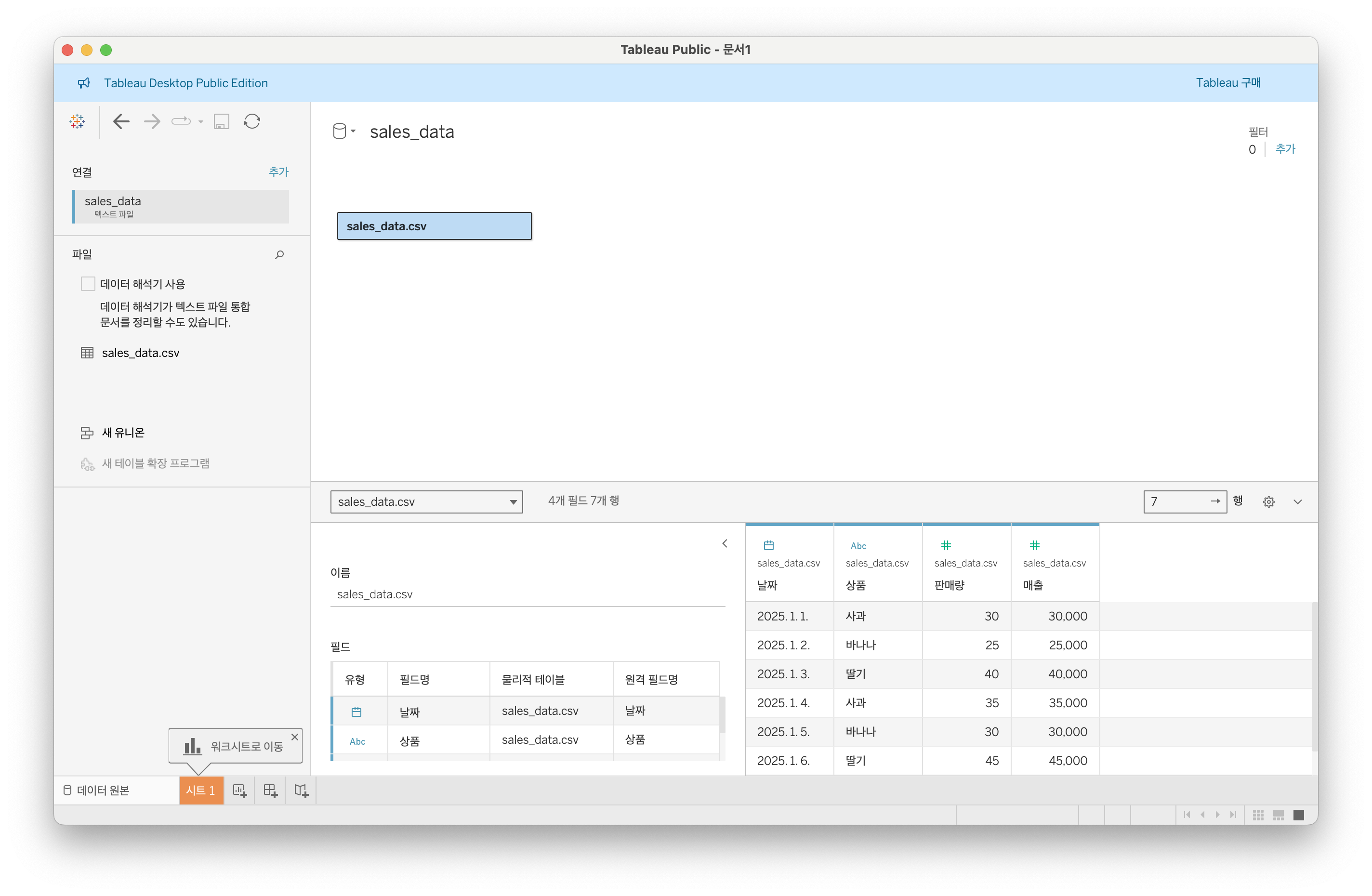Switch to the 시트 1 tab
1372x896 pixels.
coord(200,791)
